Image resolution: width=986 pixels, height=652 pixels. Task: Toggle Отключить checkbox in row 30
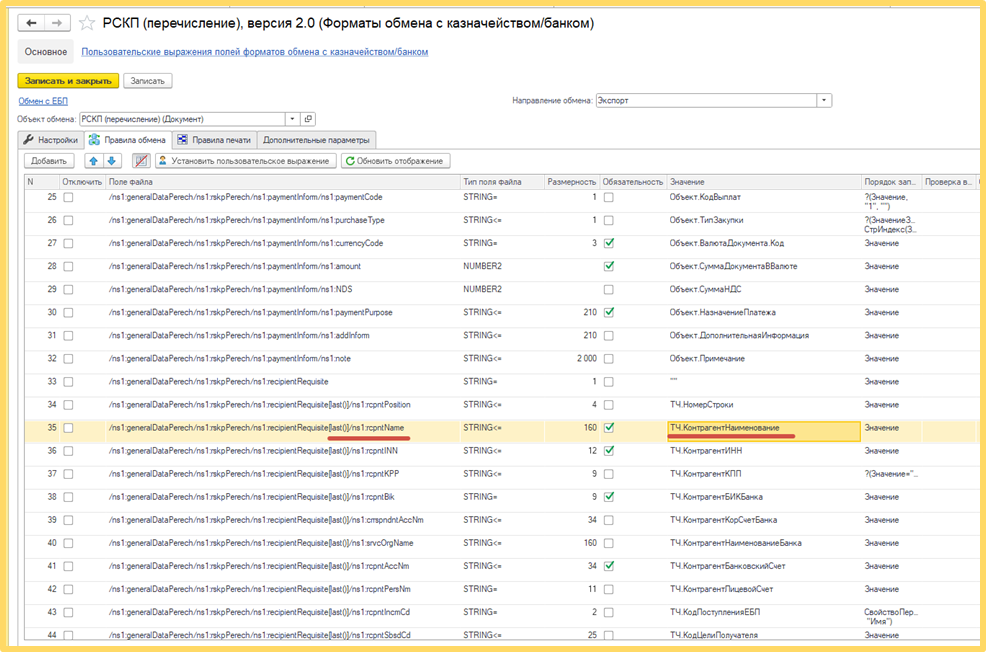[x=68, y=312]
